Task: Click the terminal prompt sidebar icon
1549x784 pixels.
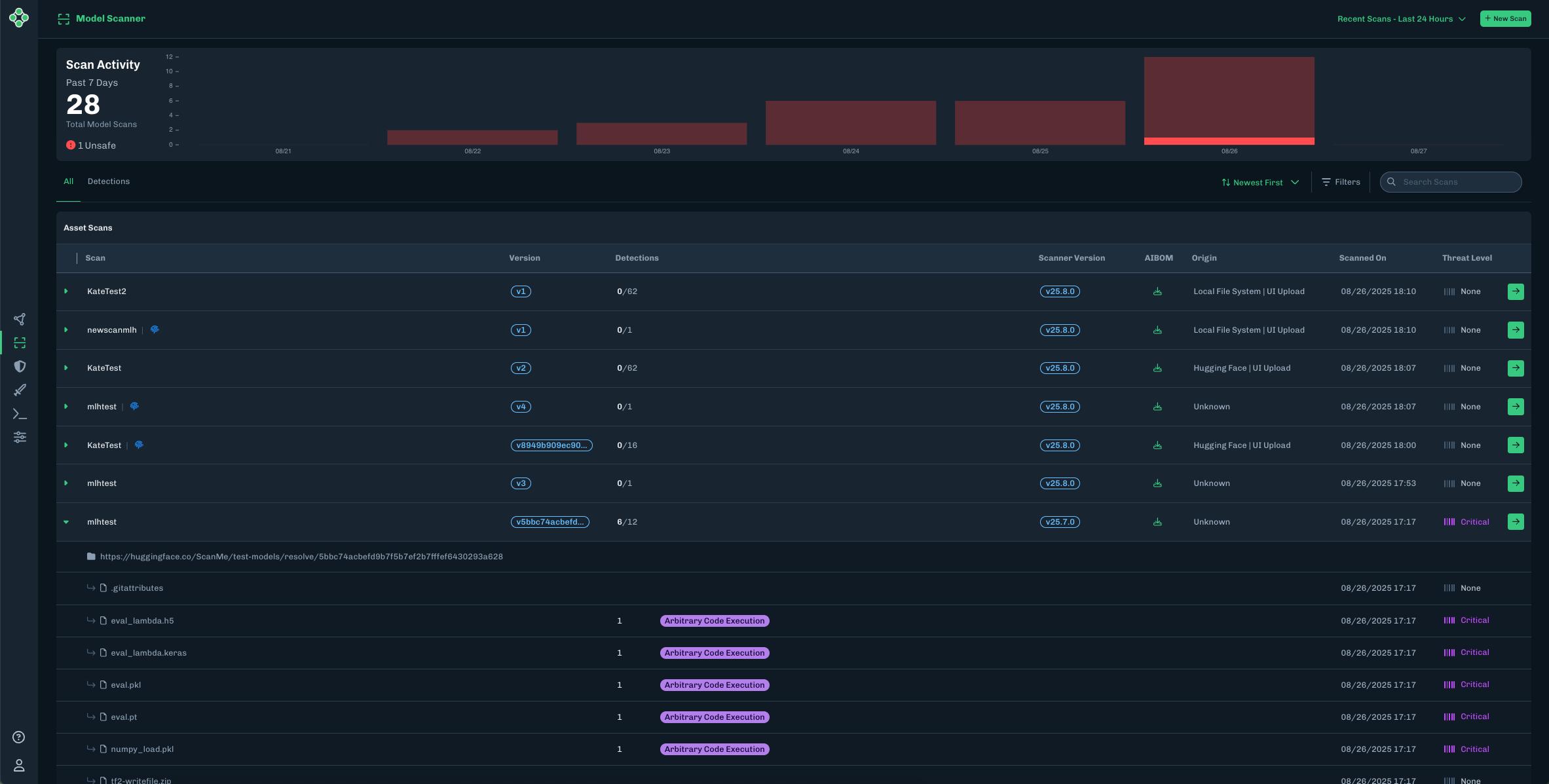Action: tap(20, 414)
